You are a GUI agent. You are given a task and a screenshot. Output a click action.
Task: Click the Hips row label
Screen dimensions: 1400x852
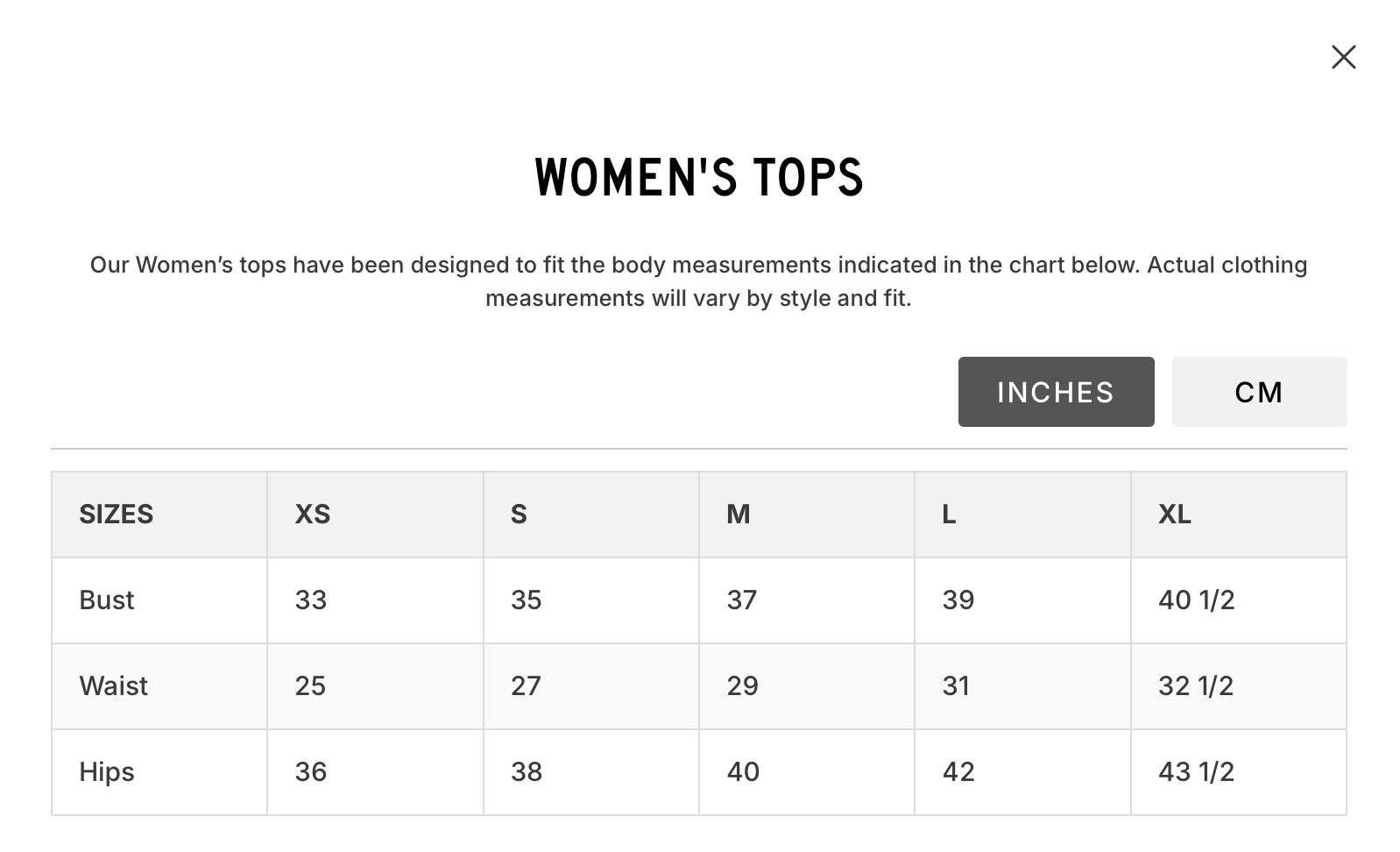point(107,771)
